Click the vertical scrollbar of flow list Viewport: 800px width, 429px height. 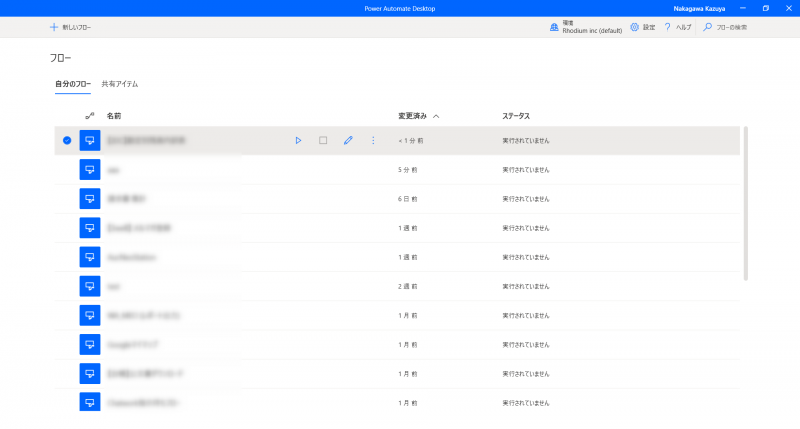746,200
